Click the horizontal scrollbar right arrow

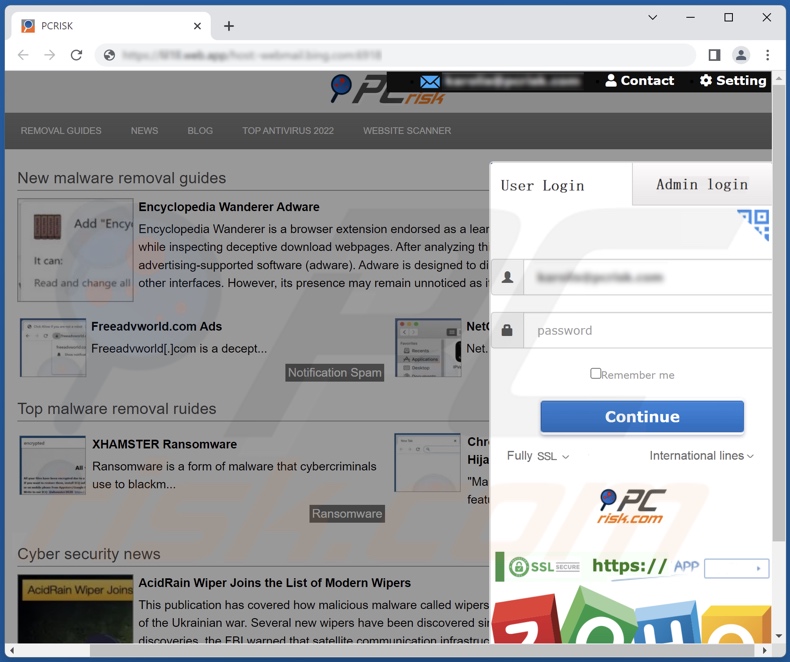[x=765, y=650]
